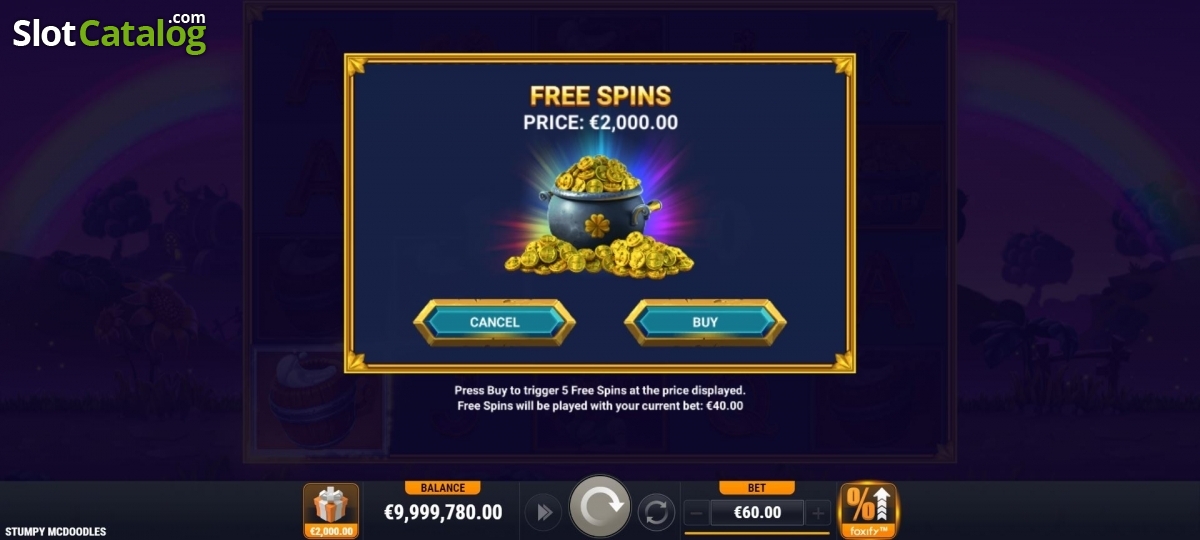The height and width of the screenshot is (540, 1200).
Task: Click the Buy button in dialog
Action: pos(705,322)
